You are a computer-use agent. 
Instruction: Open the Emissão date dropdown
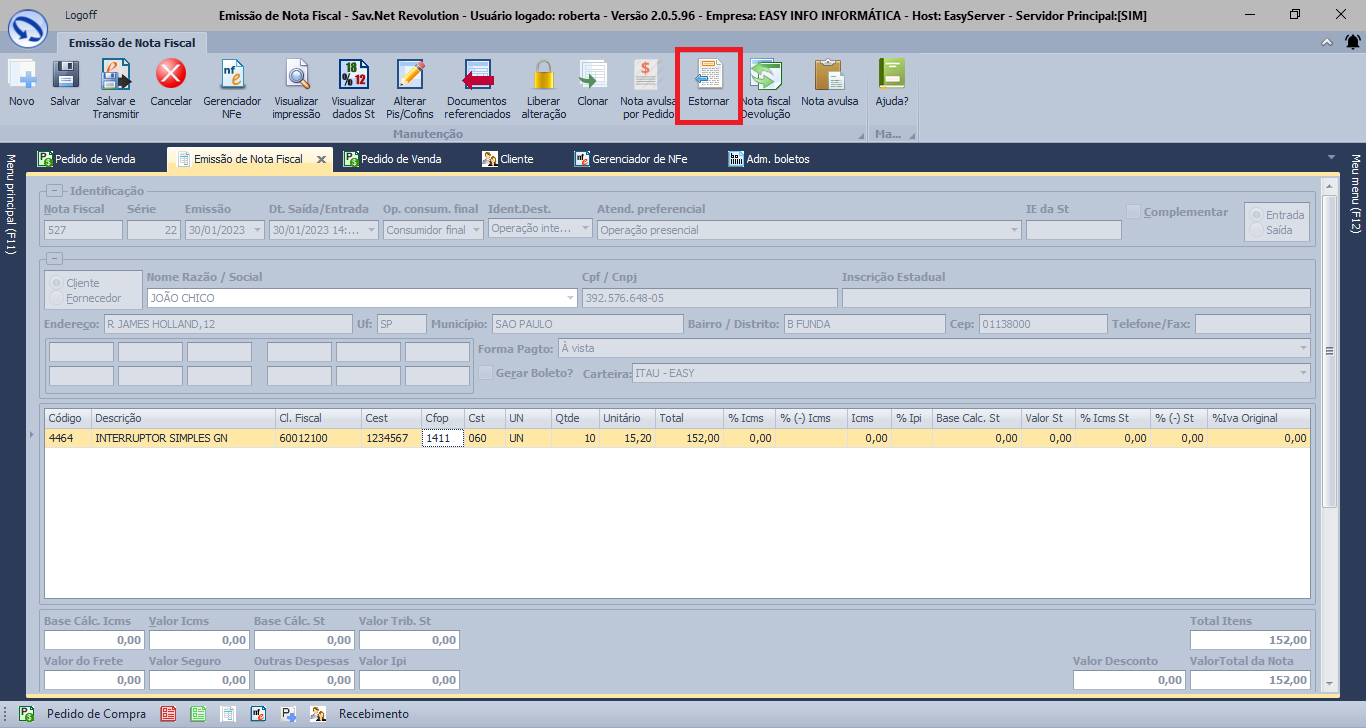pos(256,230)
